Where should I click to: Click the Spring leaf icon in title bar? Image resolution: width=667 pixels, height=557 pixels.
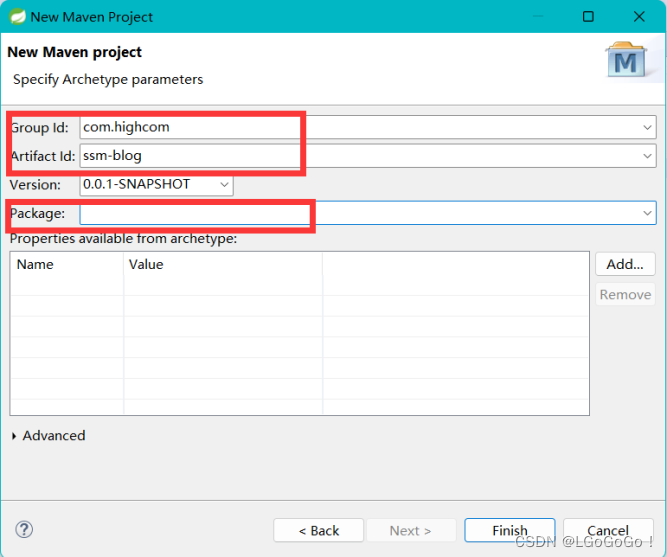tap(17, 17)
